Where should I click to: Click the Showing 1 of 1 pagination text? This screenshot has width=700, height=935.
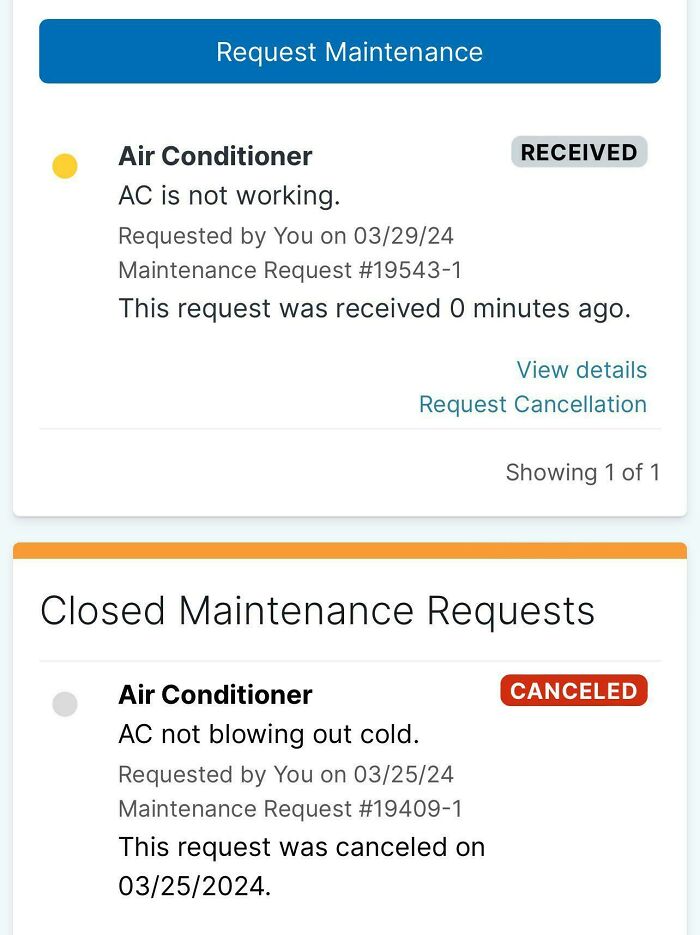[584, 471]
